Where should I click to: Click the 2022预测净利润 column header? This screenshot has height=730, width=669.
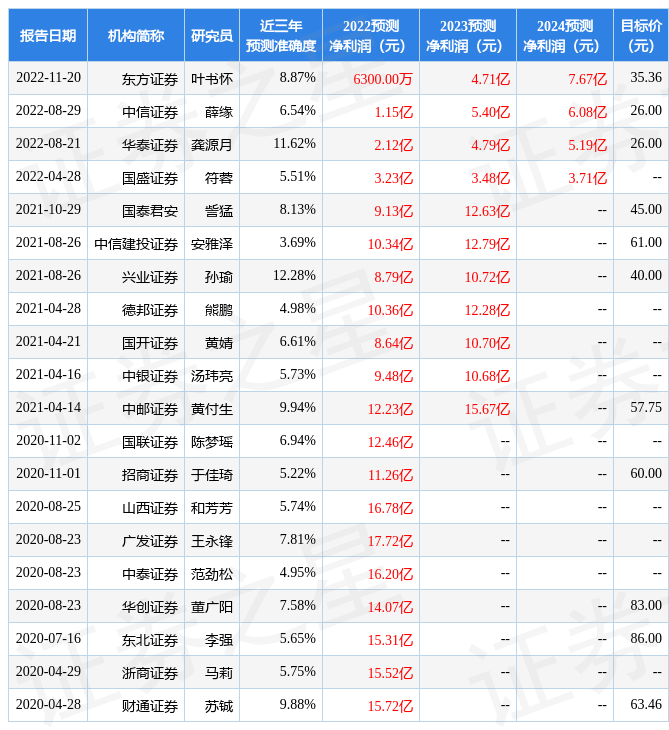coord(371,35)
